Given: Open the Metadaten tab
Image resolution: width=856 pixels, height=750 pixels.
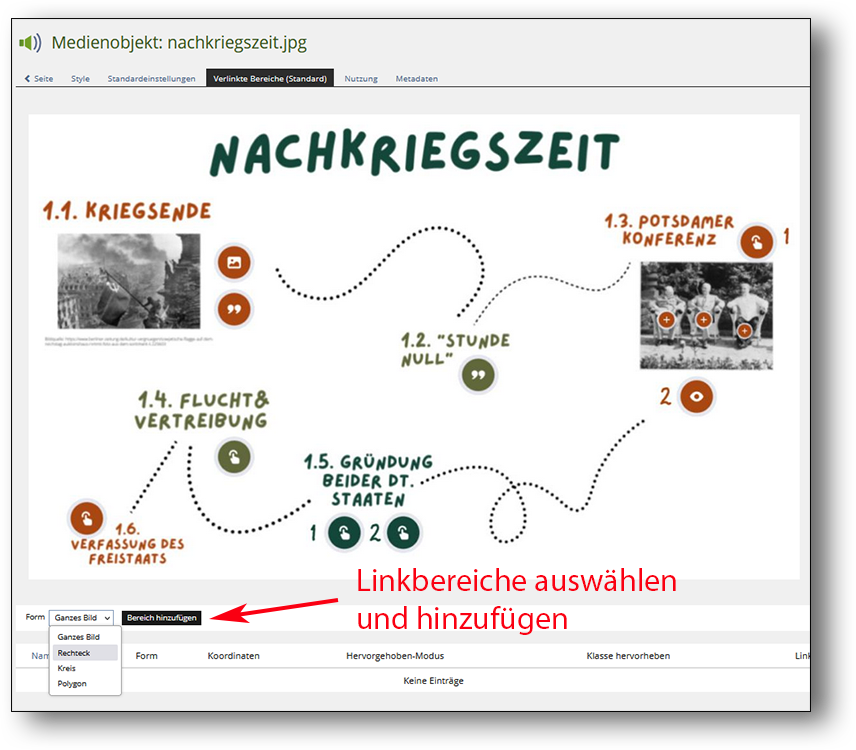Looking at the screenshot, I should [x=416, y=78].
